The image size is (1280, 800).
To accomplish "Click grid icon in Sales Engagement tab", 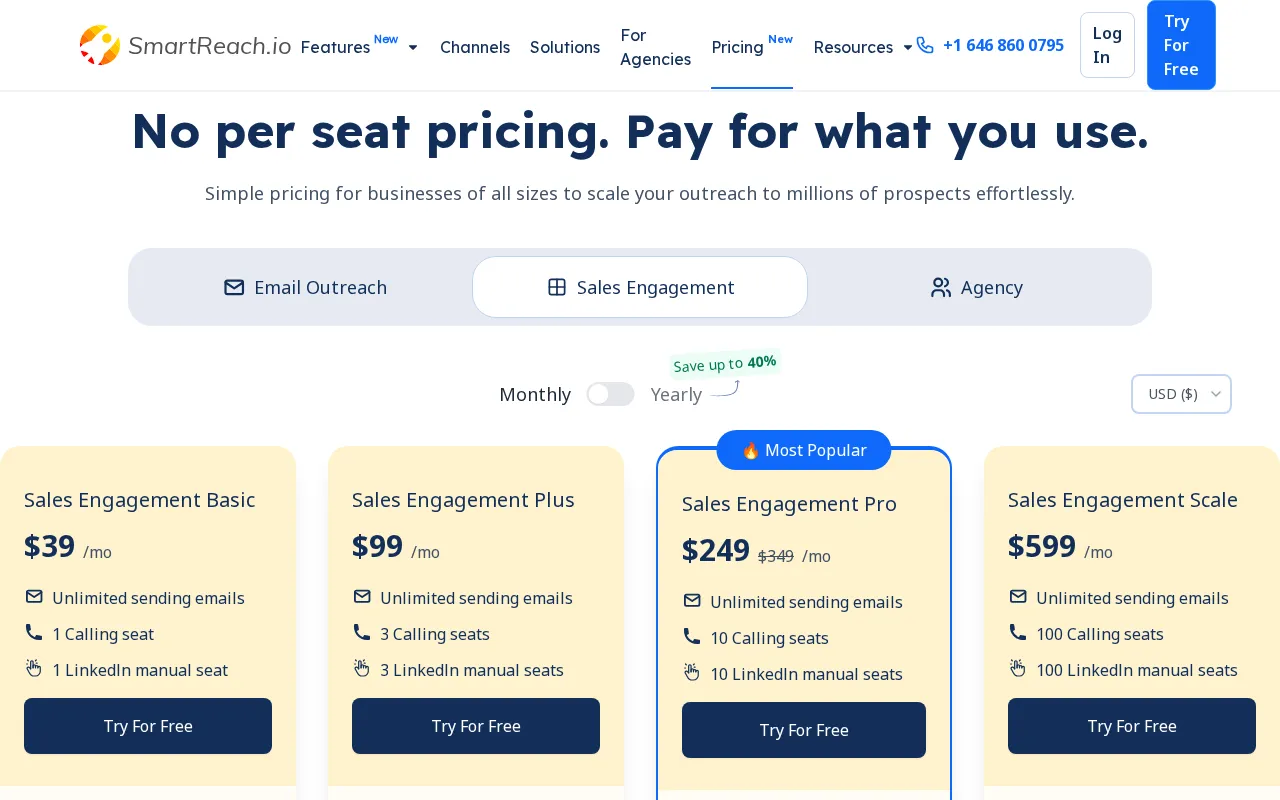I will (557, 288).
